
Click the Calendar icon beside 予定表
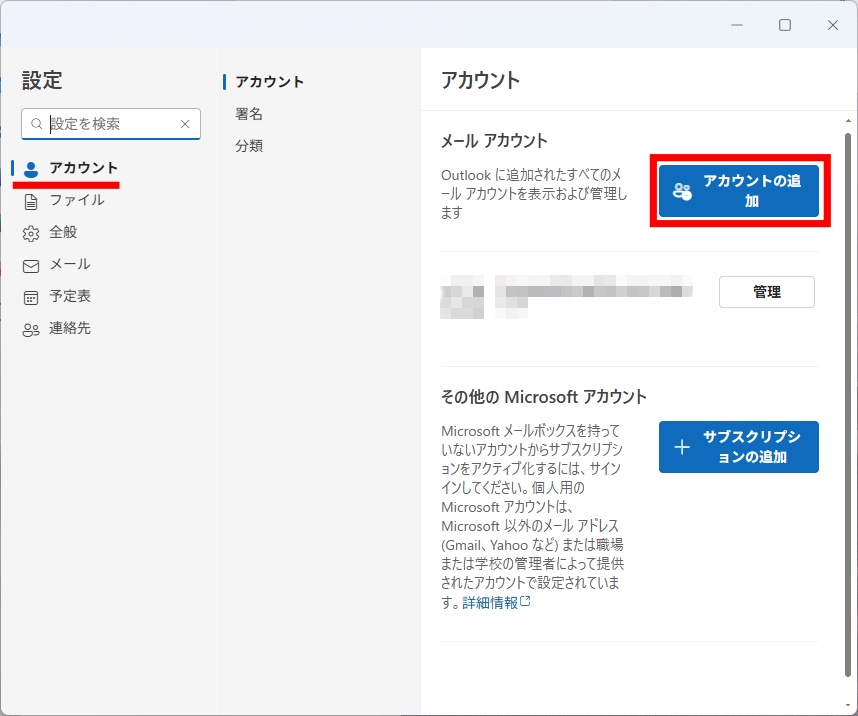[31, 297]
